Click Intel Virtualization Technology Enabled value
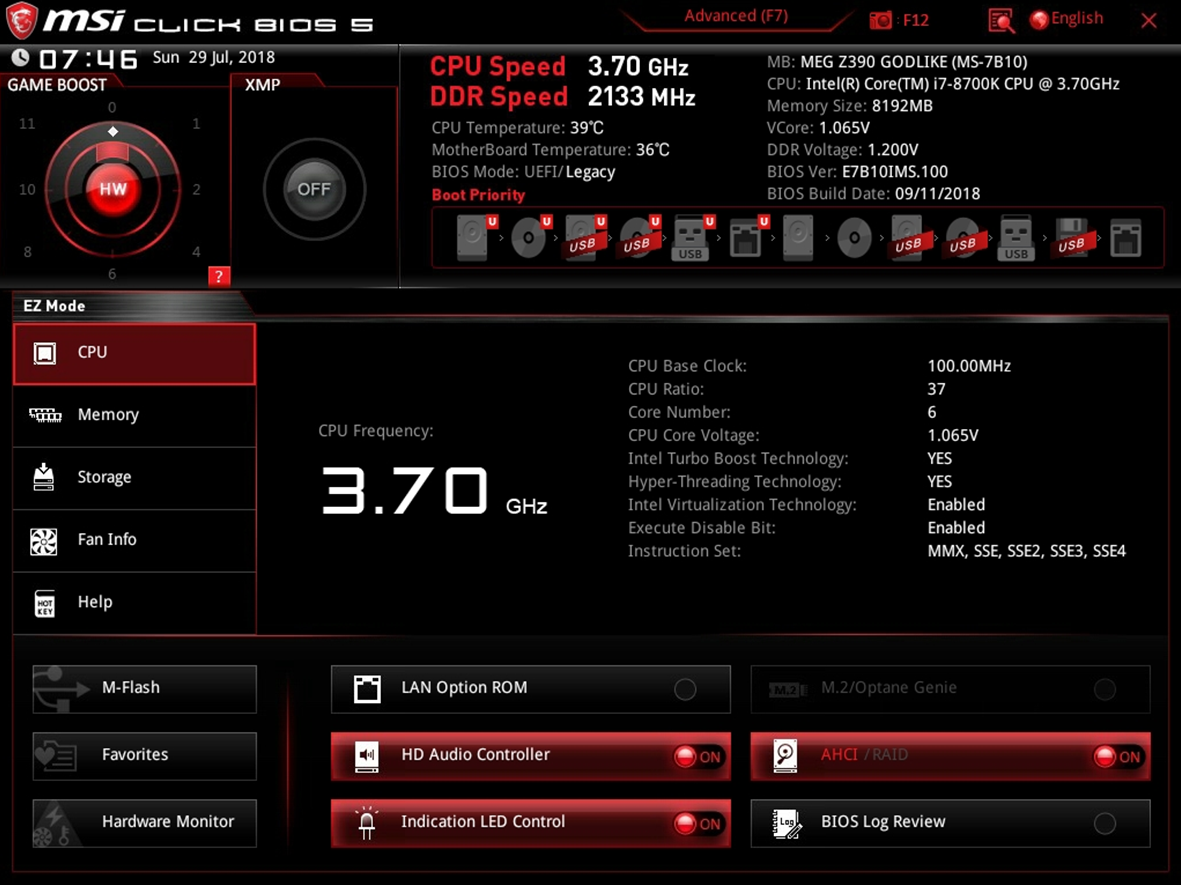 pos(957,505)
